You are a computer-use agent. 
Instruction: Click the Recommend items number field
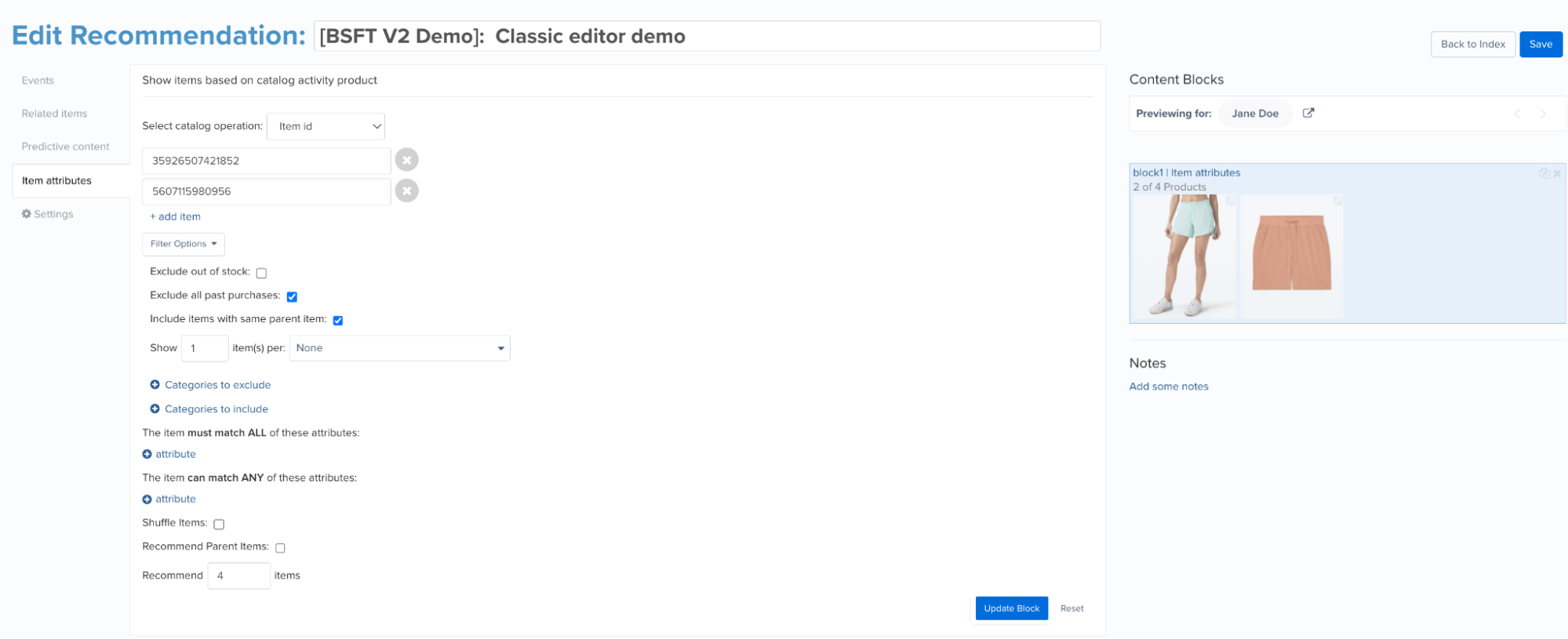[x=238, y=575]
